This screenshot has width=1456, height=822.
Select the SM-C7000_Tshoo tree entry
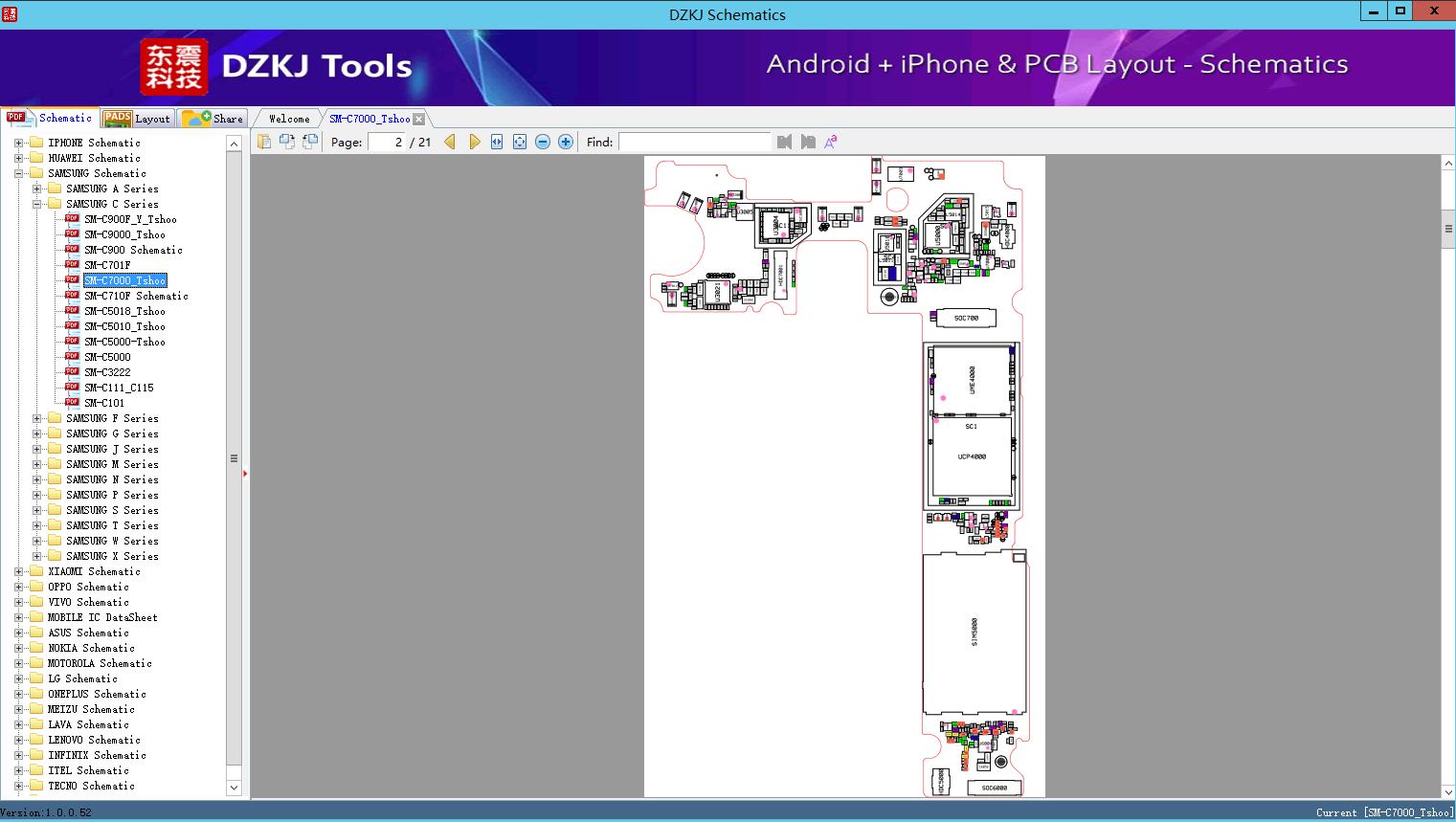[x=125, y=280]
